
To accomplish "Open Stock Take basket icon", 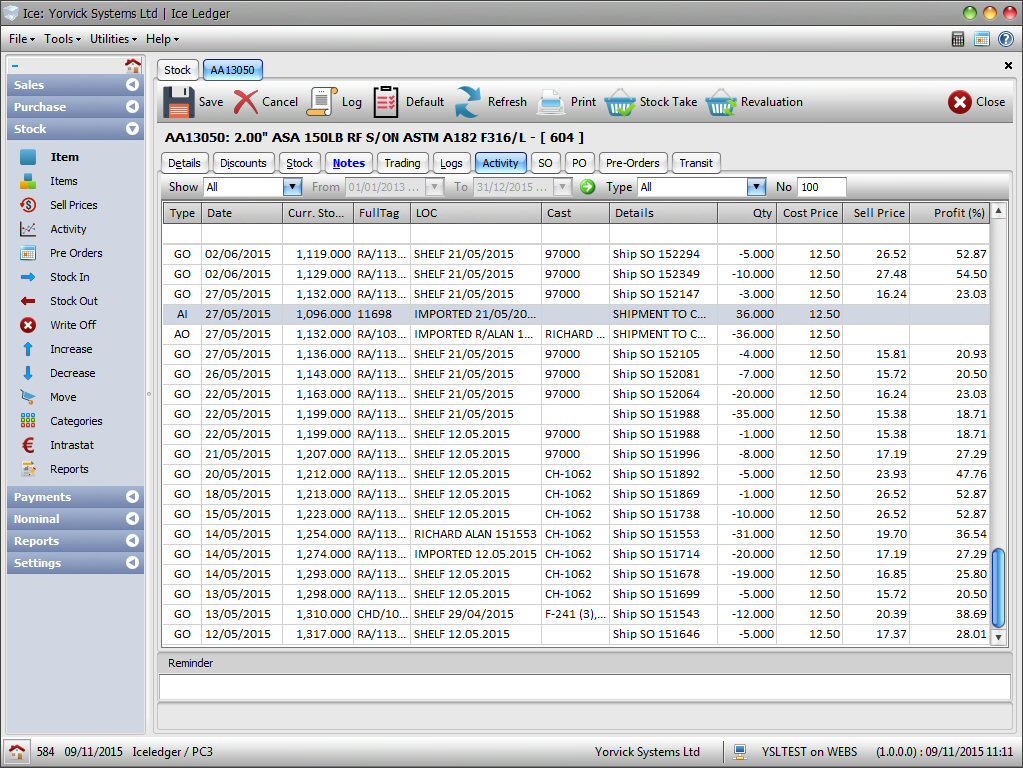I will [620, 102].
